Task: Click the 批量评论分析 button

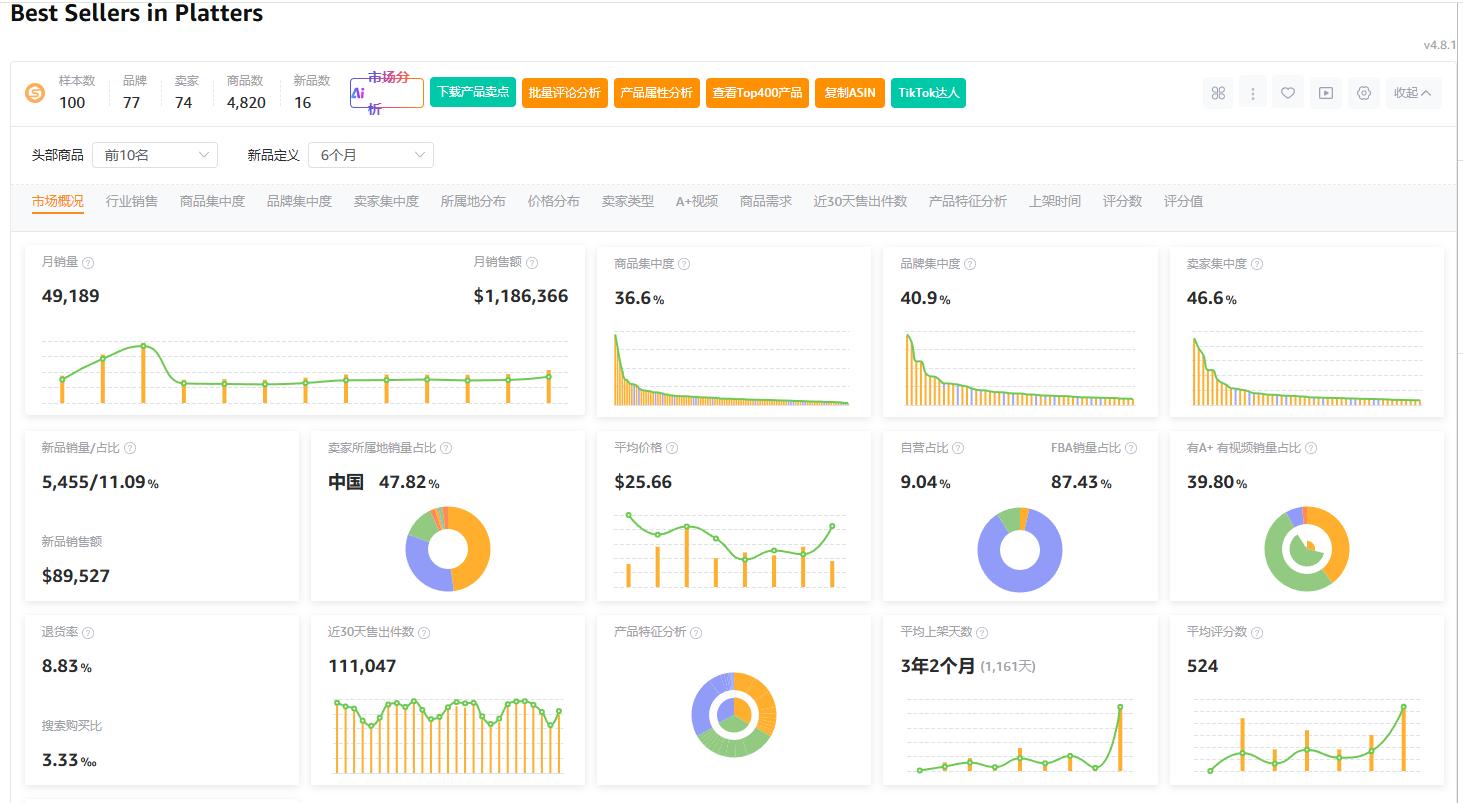Action: click(564, 92)
